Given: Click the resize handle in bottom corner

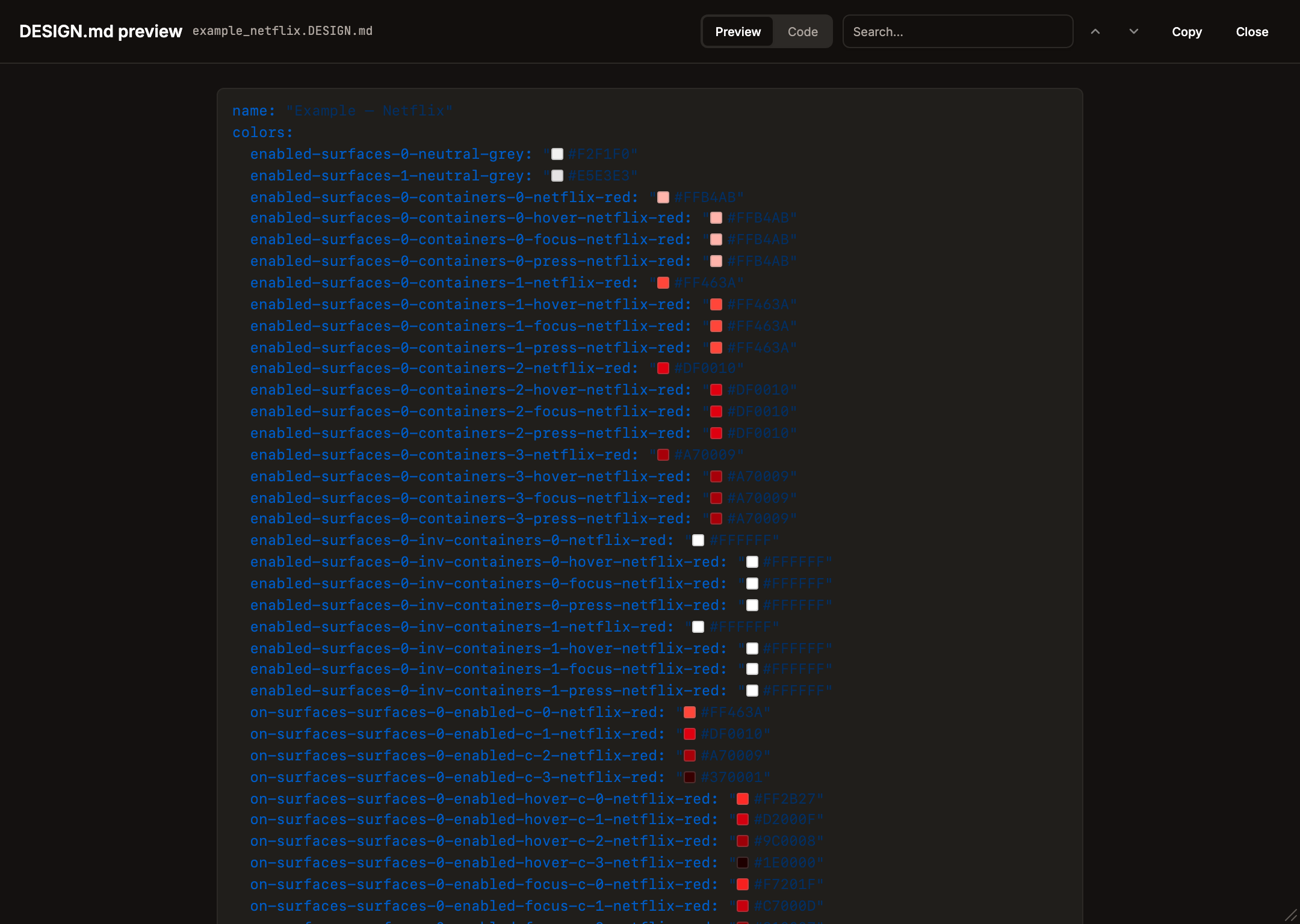Looking at the screenshot, I should point(1291,915).
